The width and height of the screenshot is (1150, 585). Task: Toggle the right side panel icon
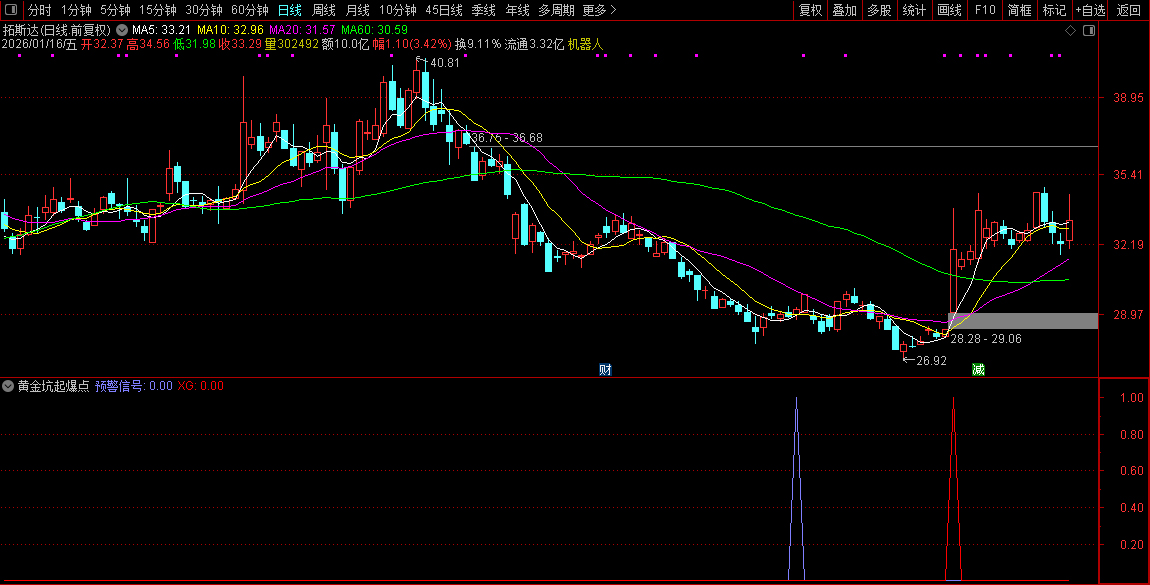point(1088,31)
